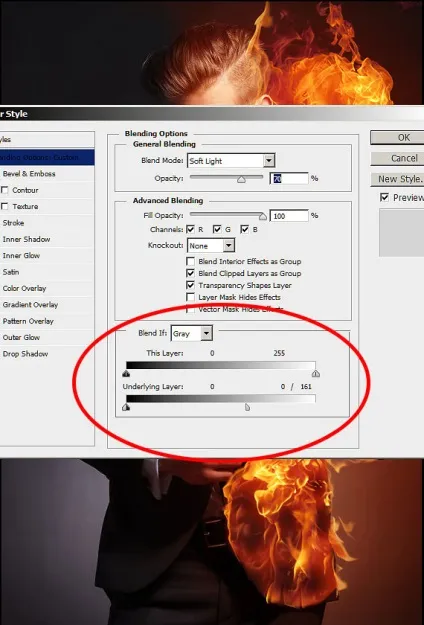Viewport: 424px width, 625px height.
Task: Select Drop Shadow in styles list
Action: pyautogui.click(x=25, y=354)
